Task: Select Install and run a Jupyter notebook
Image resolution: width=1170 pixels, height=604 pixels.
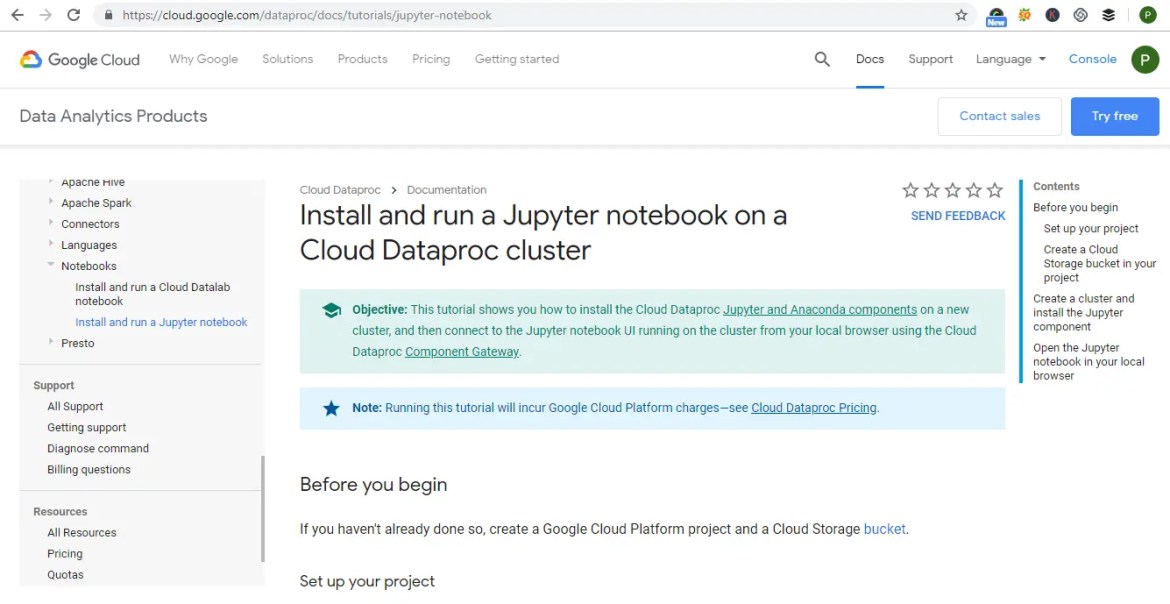Action: [161, 323]
